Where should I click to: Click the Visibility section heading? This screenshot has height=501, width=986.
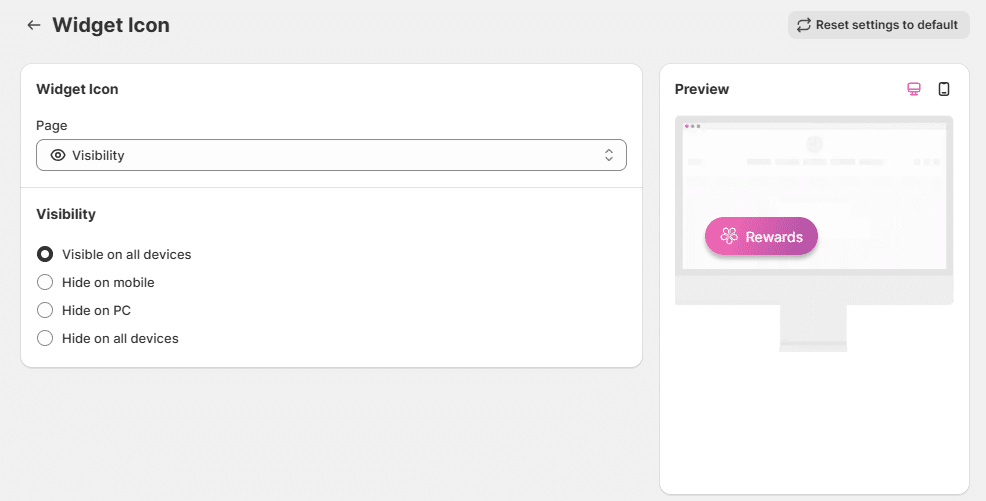(x=66, y=214)
